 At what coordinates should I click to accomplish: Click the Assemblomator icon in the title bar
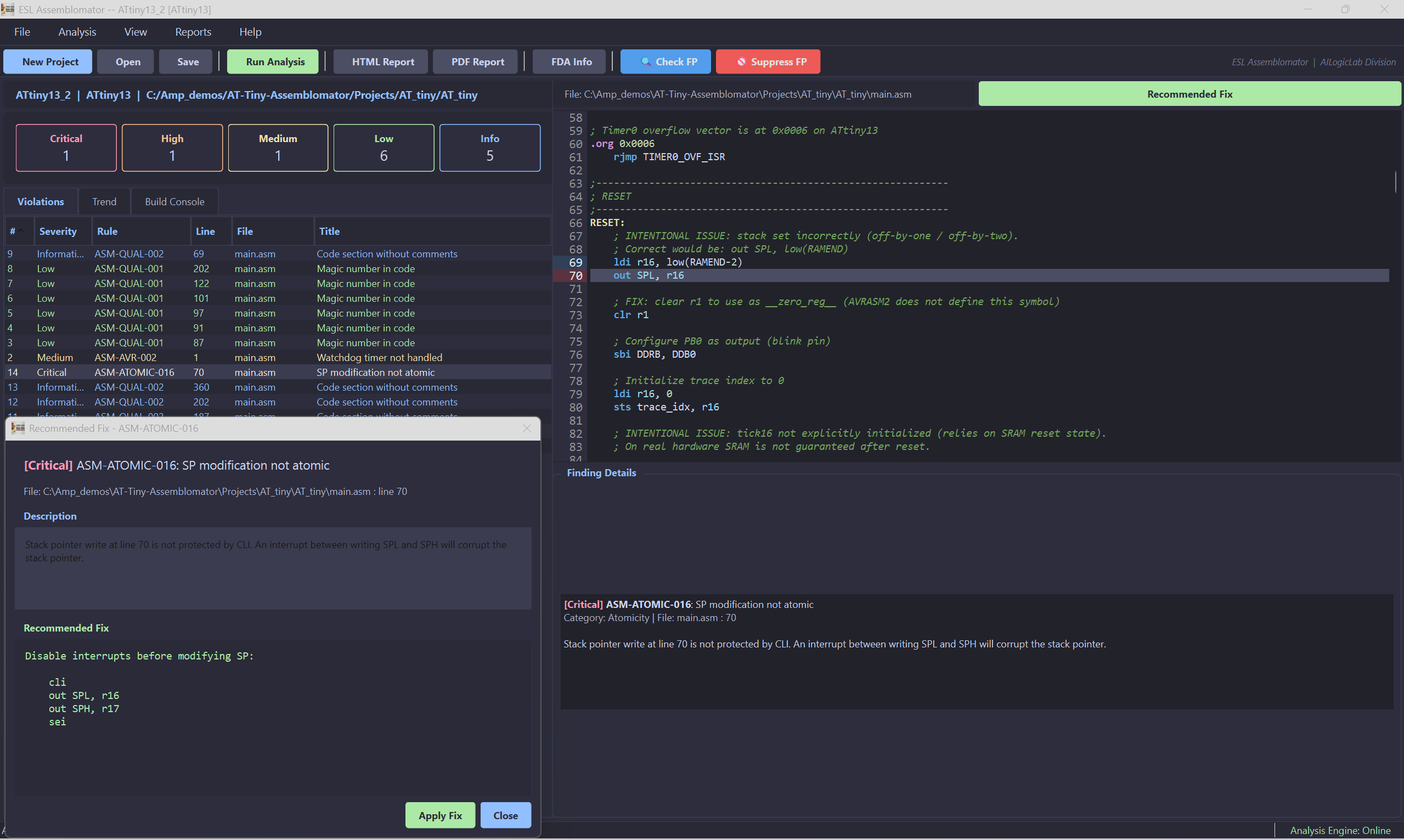pos(8,9)
